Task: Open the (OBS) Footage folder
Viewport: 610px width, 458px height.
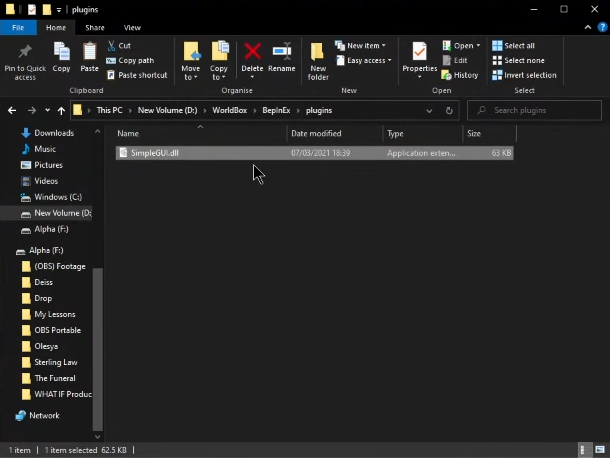Action: tap(54, 266)
